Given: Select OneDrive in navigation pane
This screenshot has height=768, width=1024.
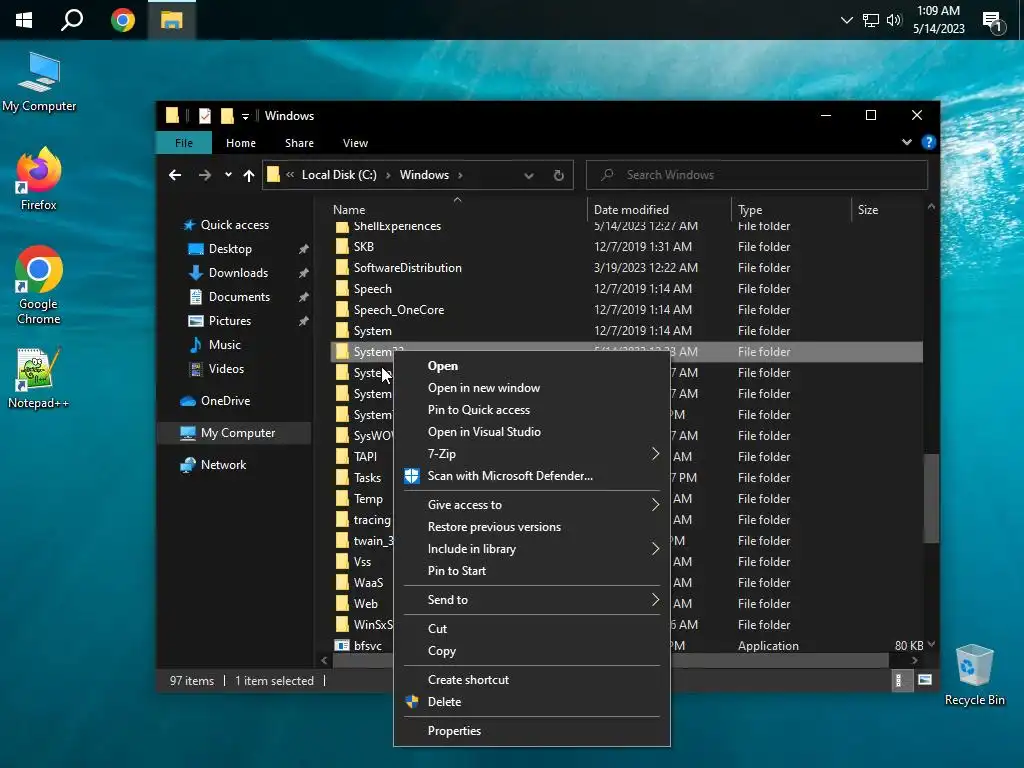Looking at the screenshot, I should (x=225, y=401).
